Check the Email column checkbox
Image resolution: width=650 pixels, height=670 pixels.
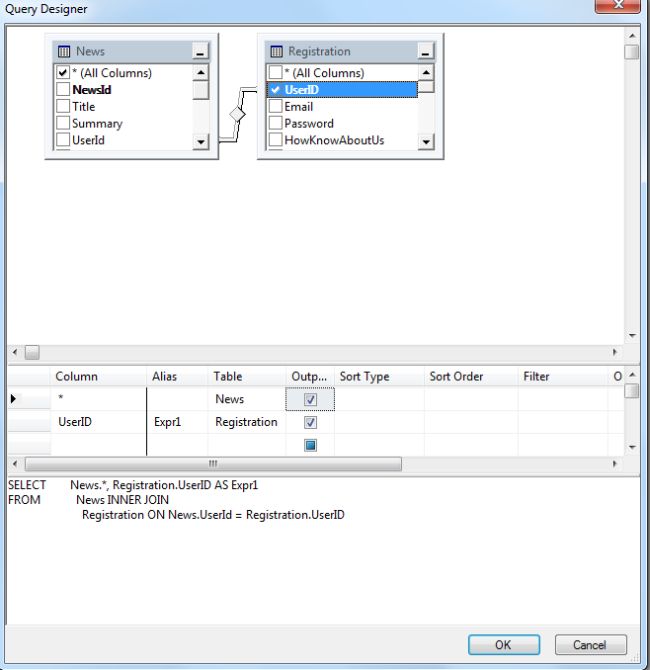pos(275,106)
